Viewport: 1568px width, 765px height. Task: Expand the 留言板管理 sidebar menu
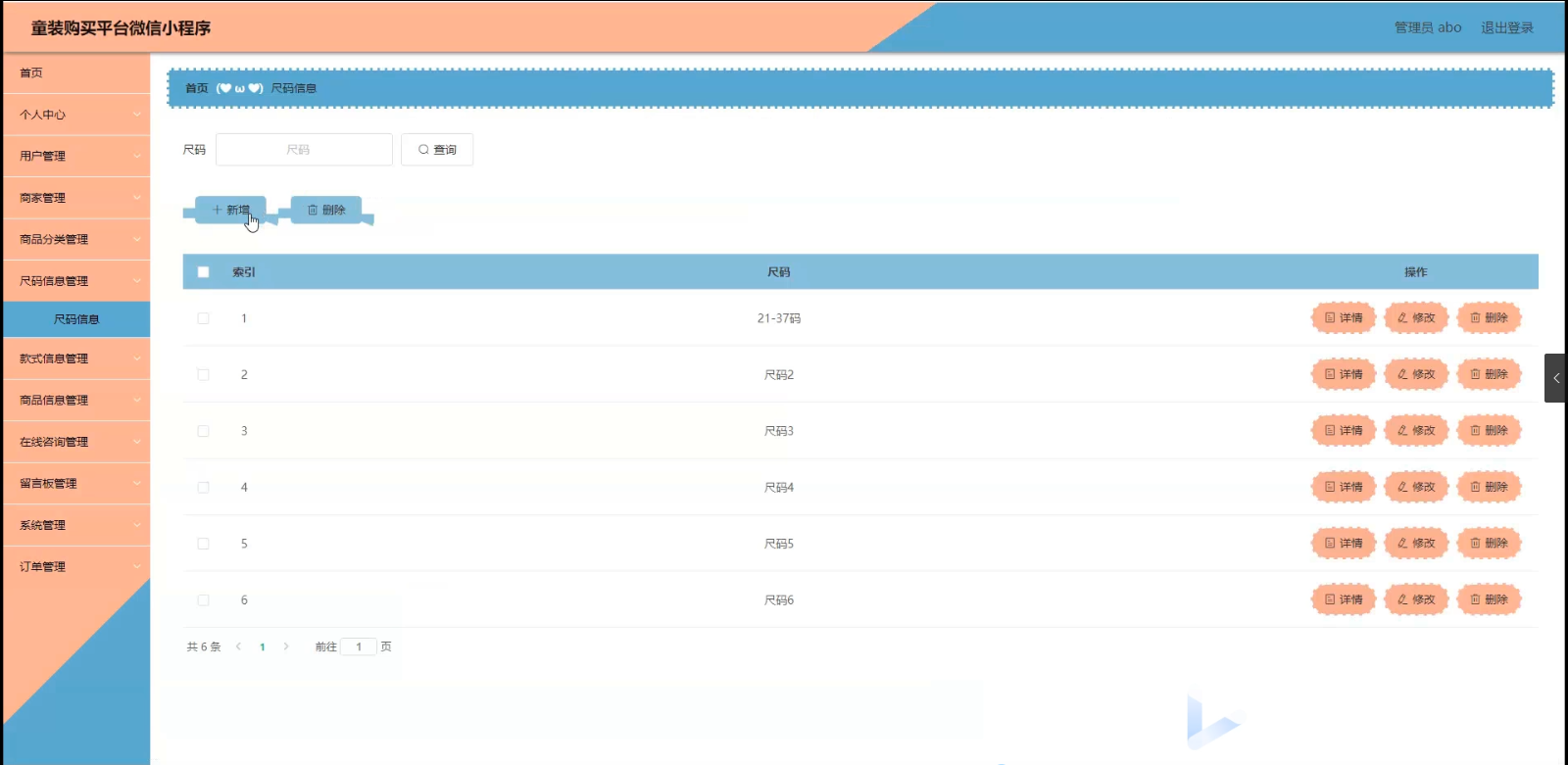(x=76, y=484)
